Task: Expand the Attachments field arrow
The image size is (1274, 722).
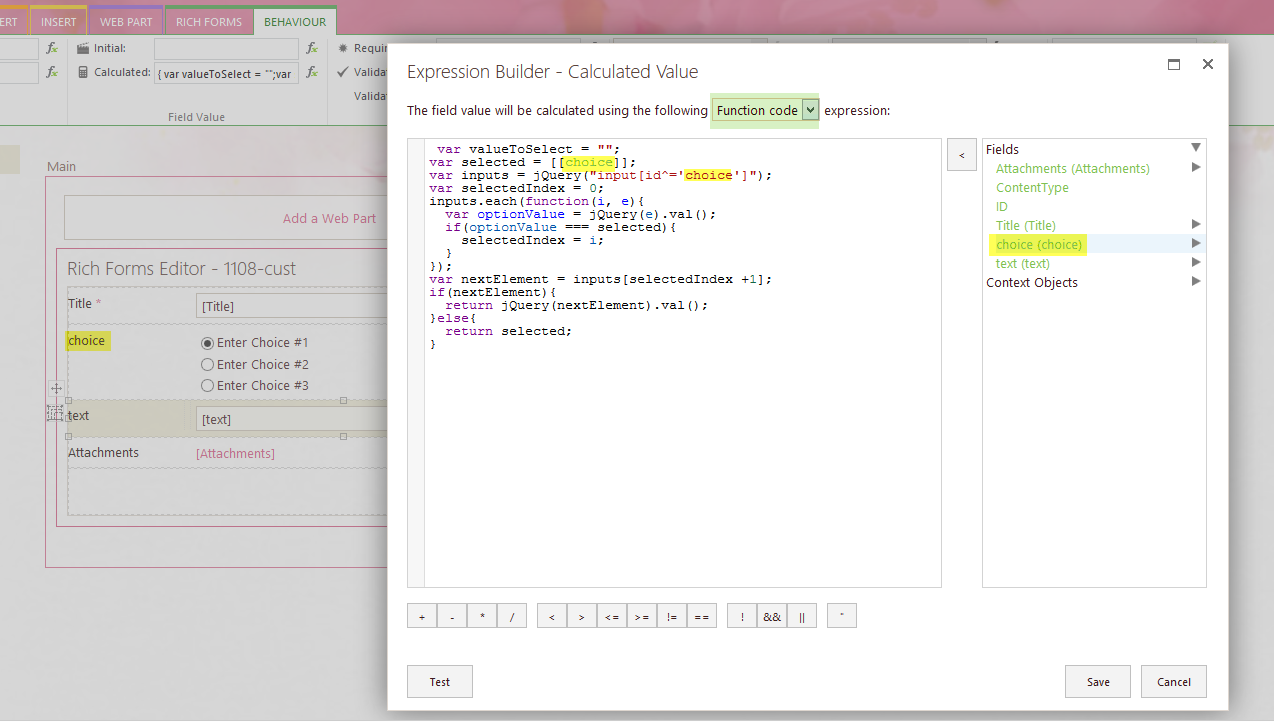Action: [x=1195, y=168]
